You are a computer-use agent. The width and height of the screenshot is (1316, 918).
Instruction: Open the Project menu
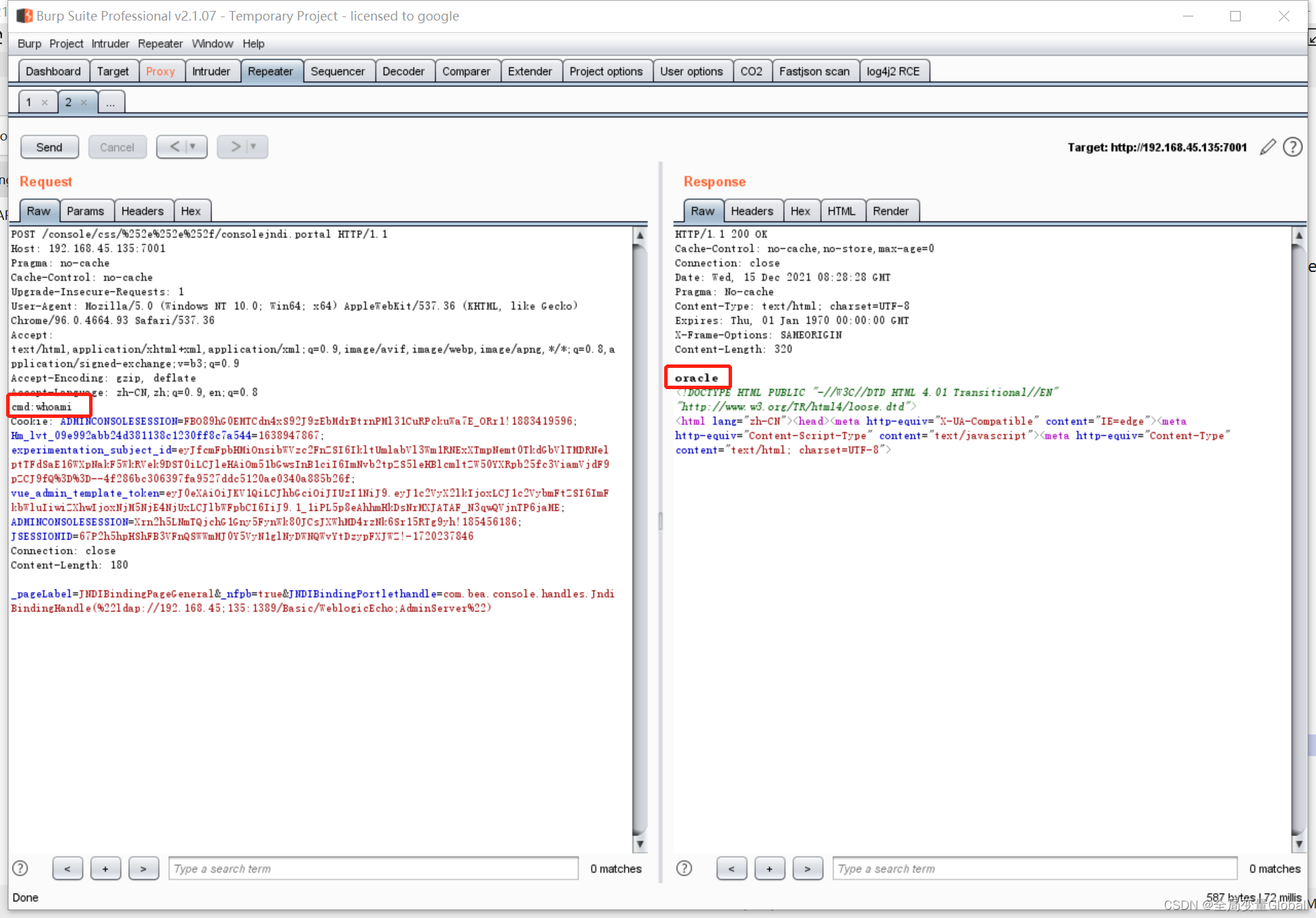tap(66, 44)
